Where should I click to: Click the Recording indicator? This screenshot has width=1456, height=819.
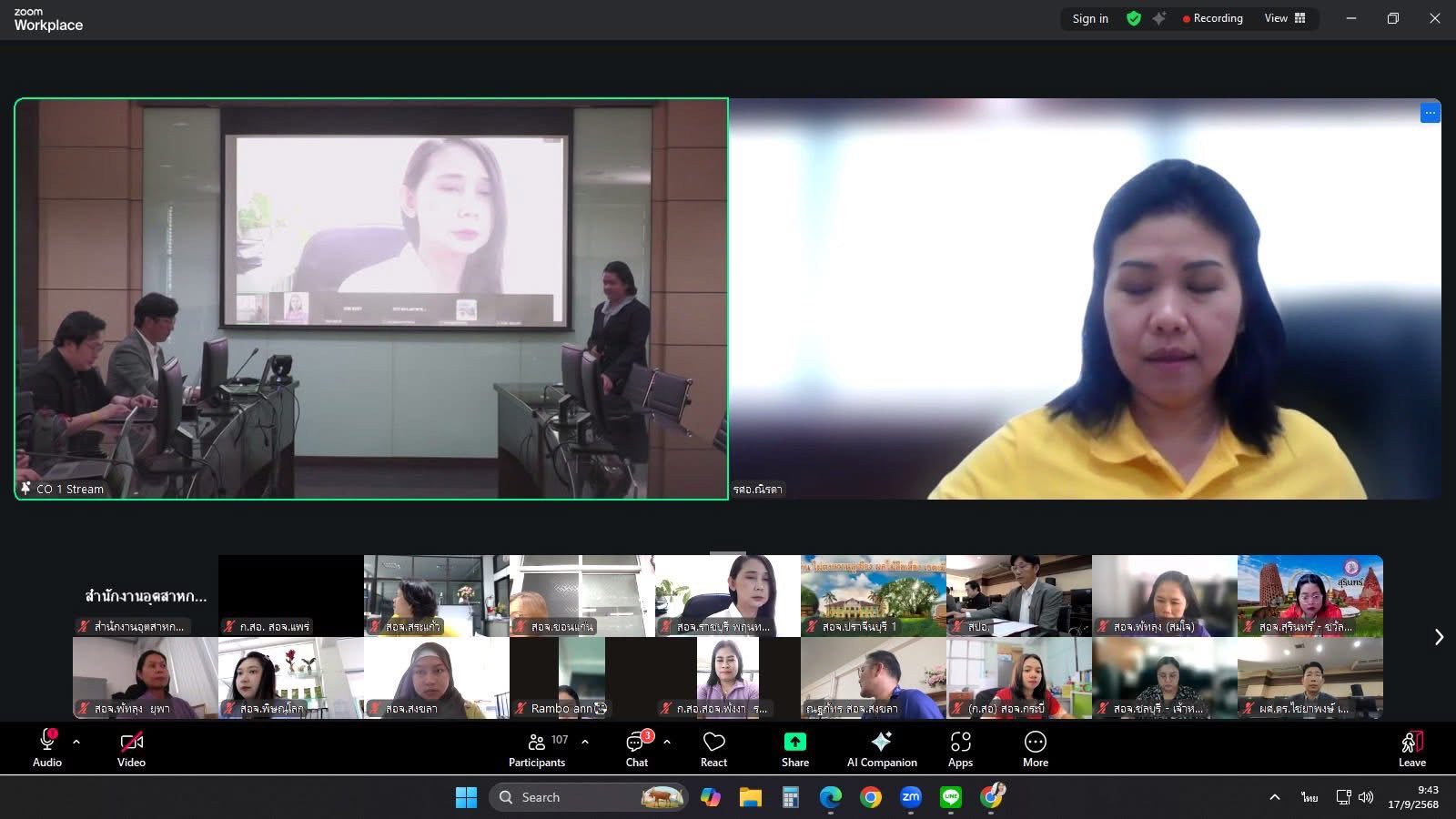click(x=1212, y=18)
